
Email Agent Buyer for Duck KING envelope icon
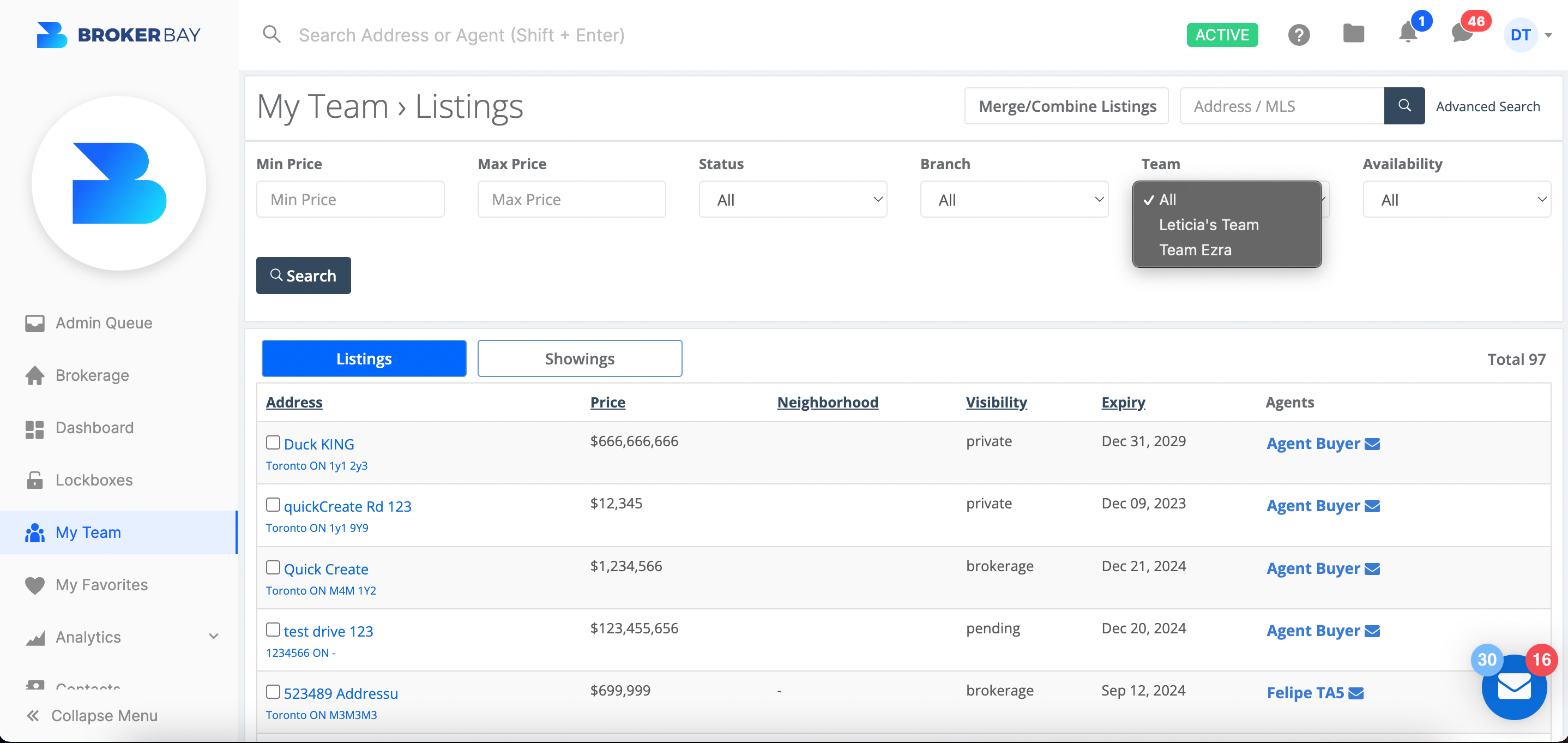point(1372,444)
